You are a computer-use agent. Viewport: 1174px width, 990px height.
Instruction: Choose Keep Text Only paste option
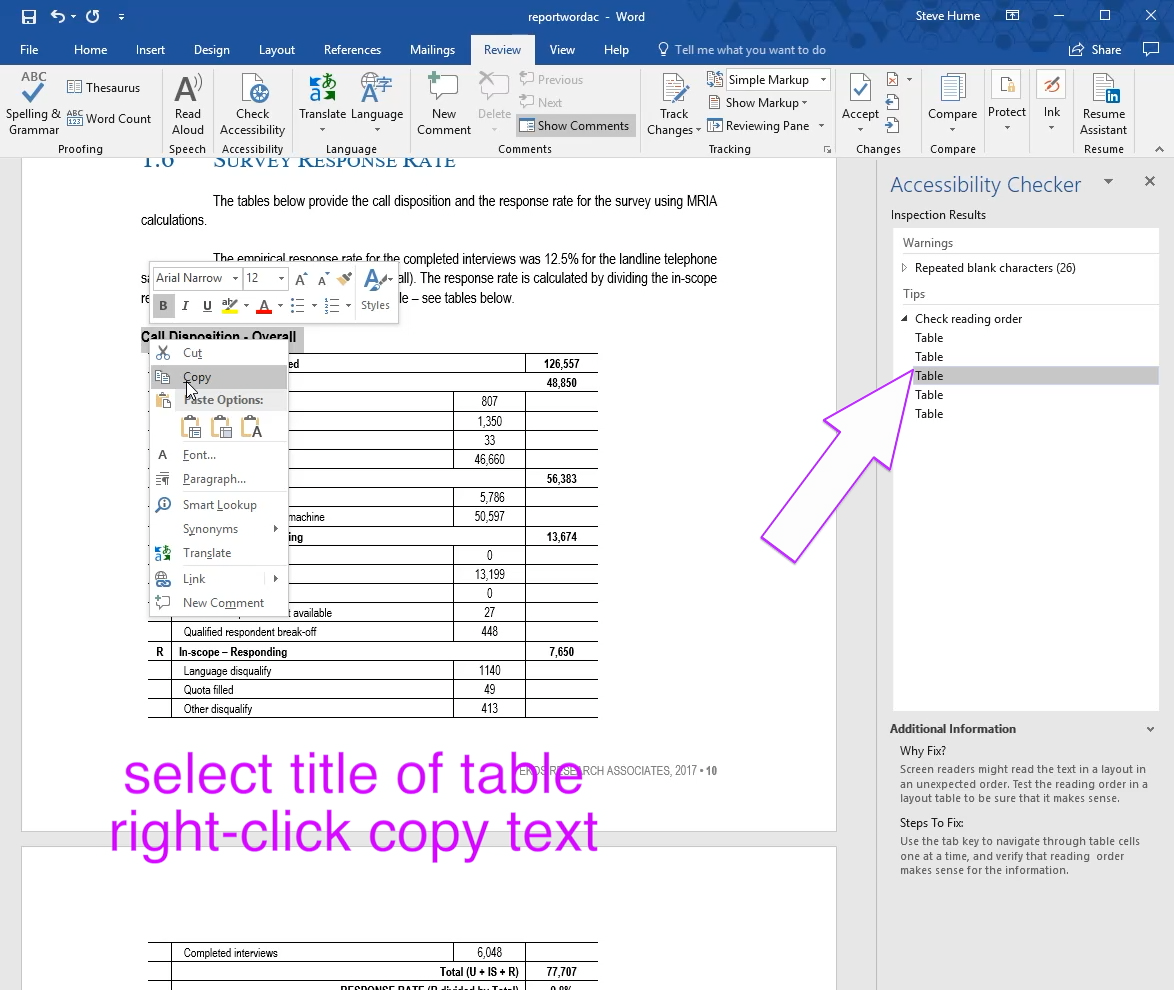251,427
